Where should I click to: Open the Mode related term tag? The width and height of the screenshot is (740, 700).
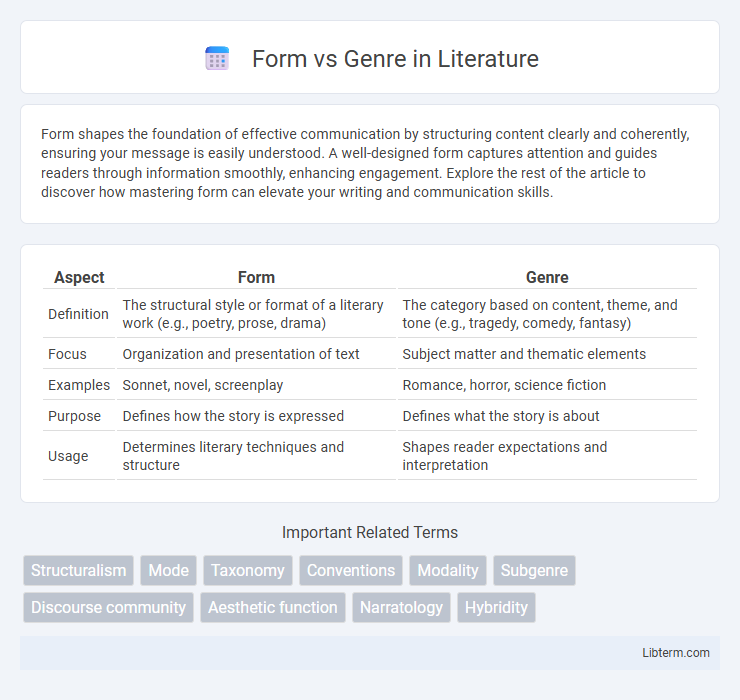[x=168, y=570]
